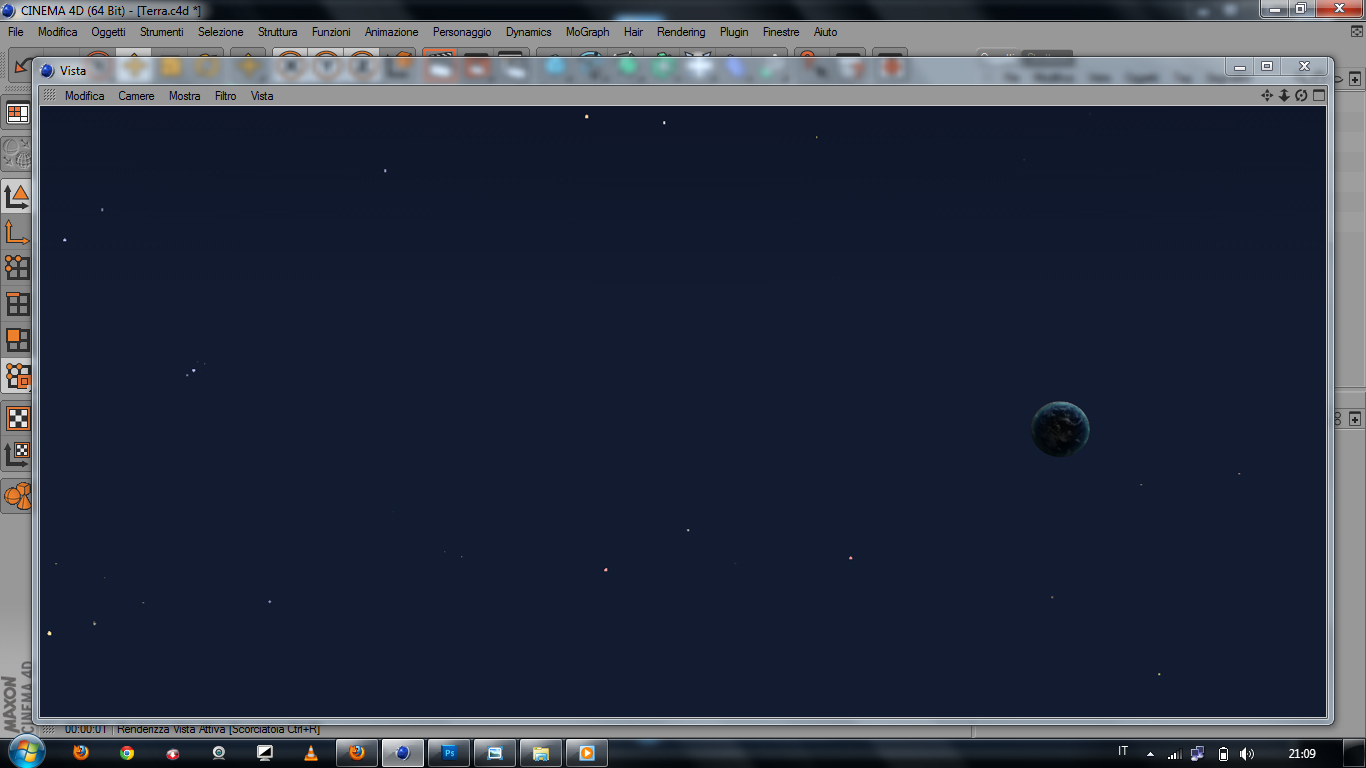
Task: Open Windows Explorer folder in the taskbar
Action: [x=541, y=753]
